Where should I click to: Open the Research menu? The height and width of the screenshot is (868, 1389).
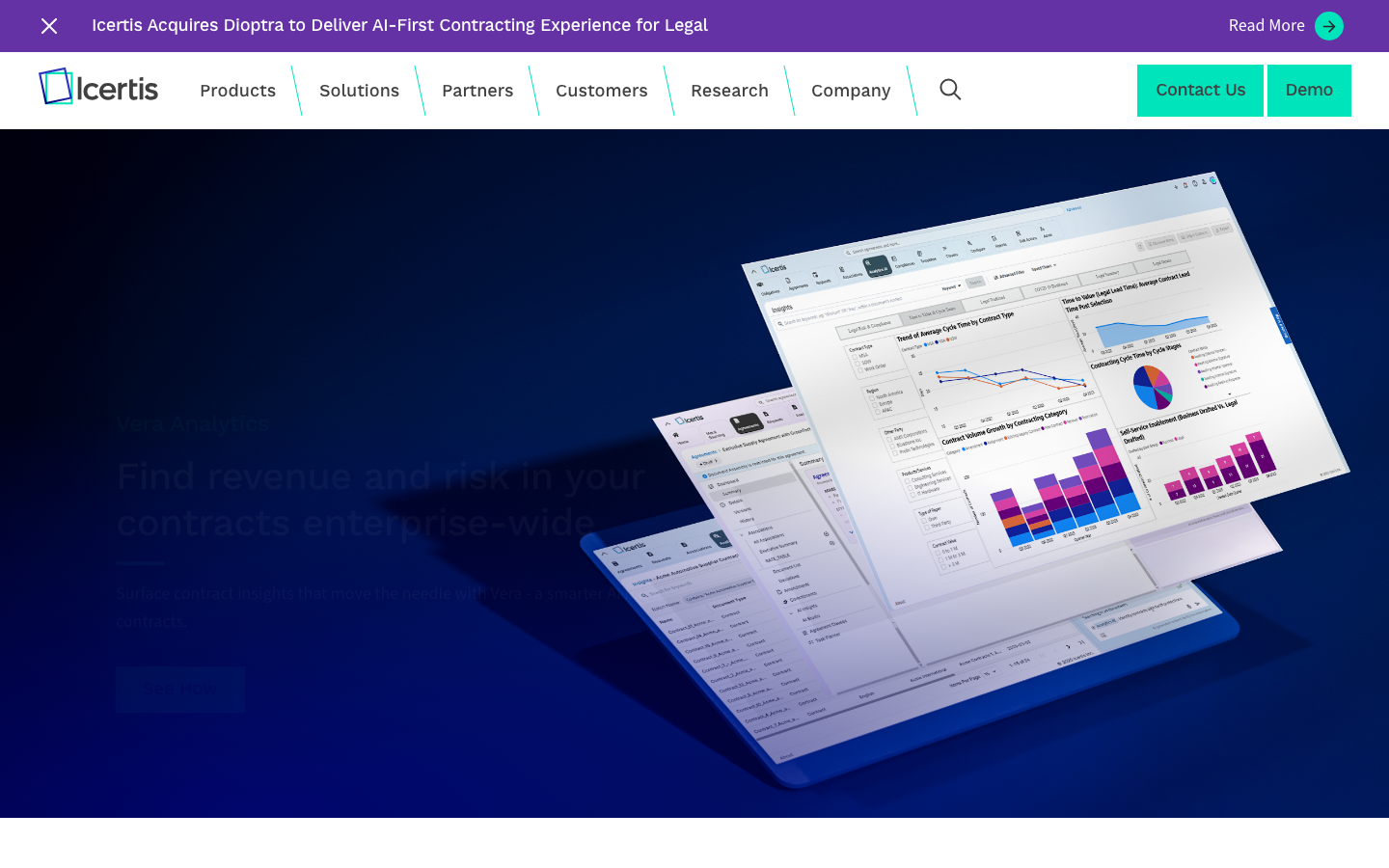729,91
